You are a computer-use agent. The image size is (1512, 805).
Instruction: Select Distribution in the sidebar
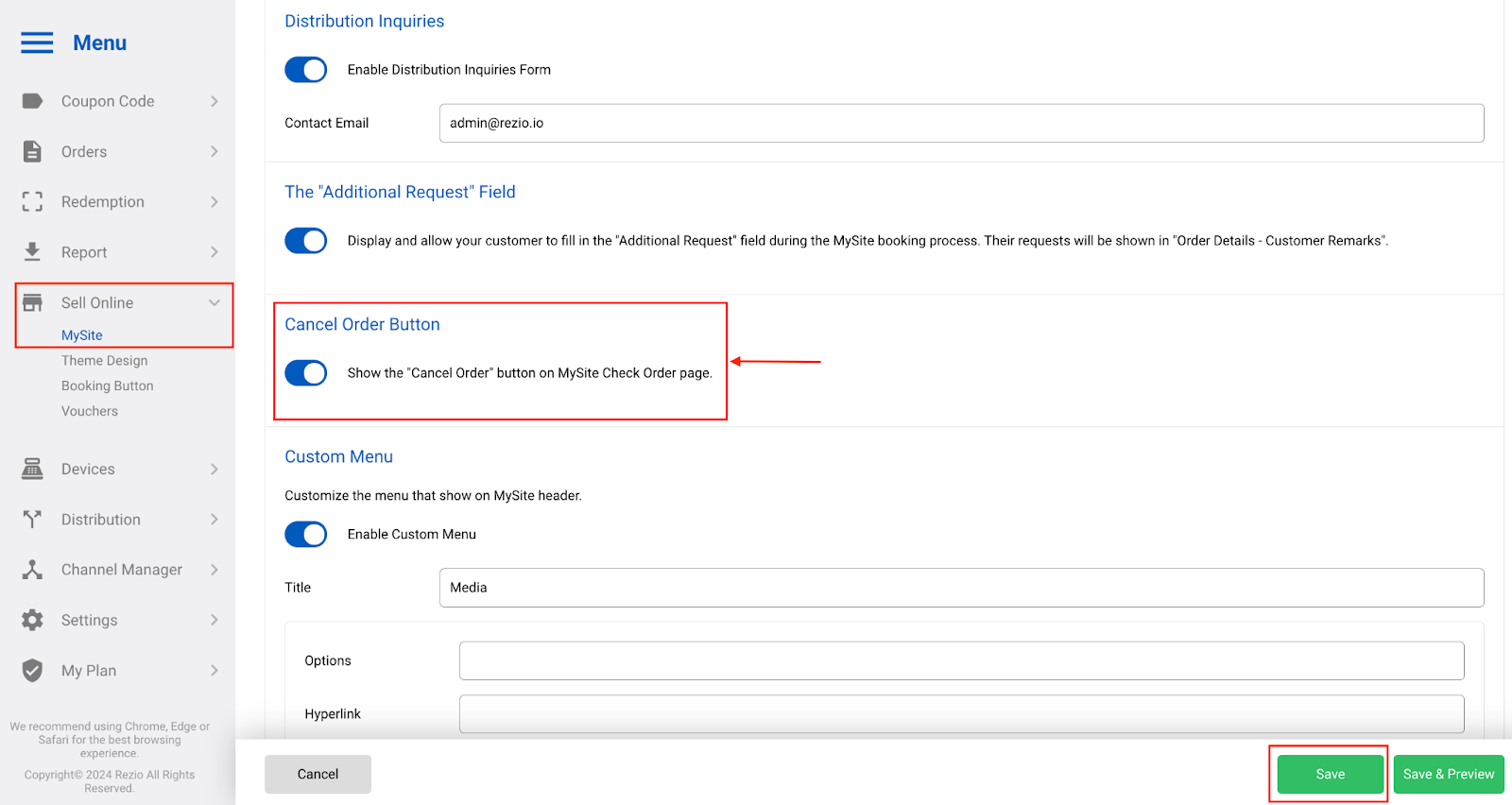click(101, 519)
